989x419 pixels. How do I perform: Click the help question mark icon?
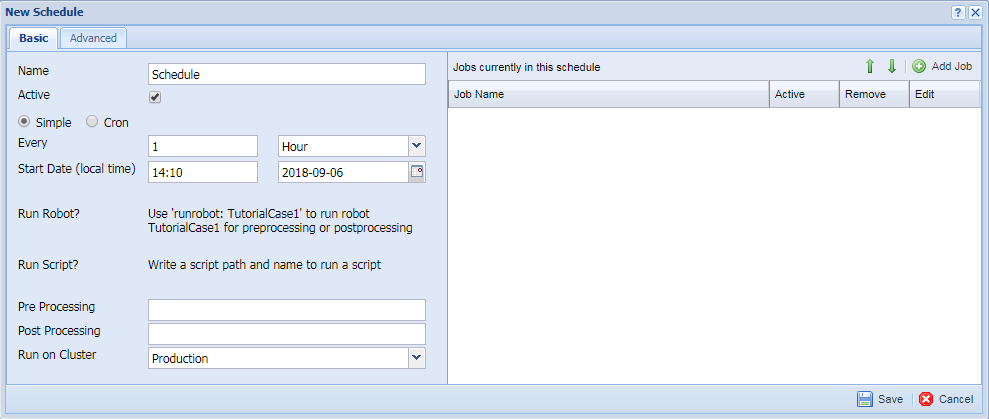point(957,12)
